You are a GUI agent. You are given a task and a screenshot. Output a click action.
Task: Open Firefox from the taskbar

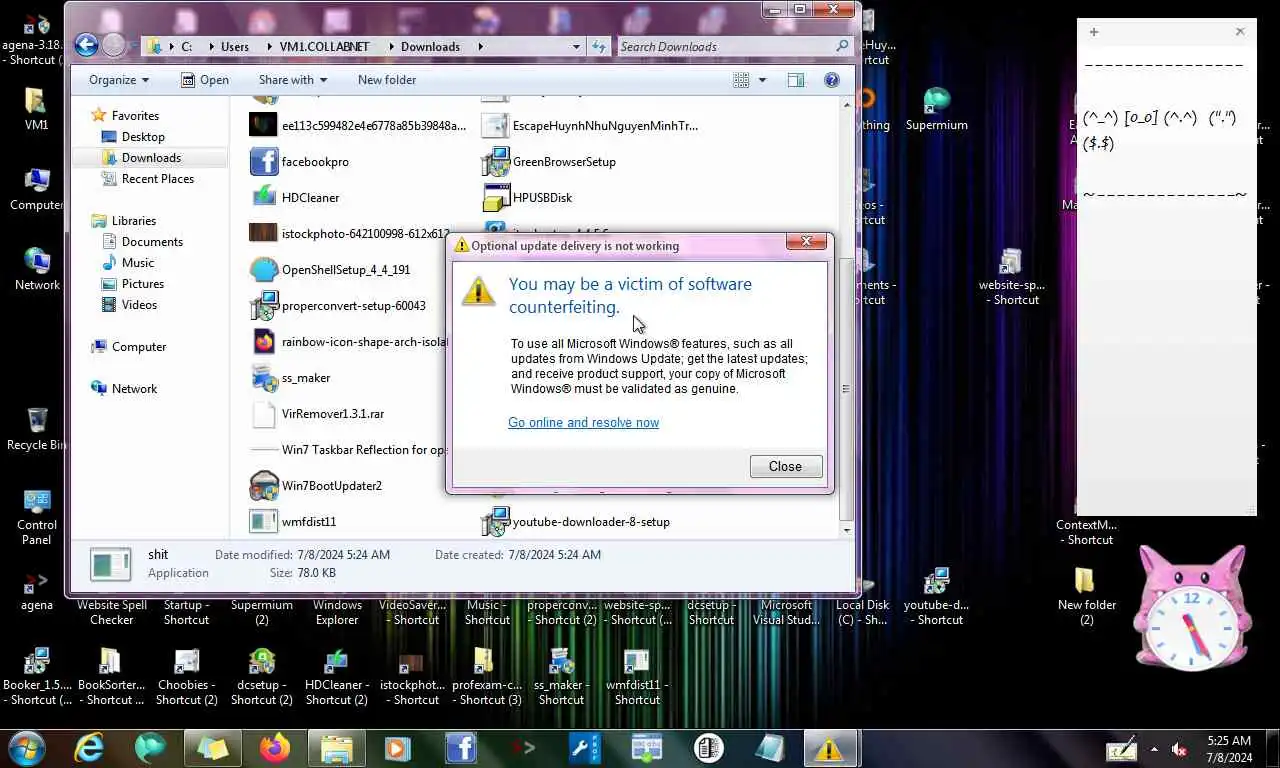274,748
